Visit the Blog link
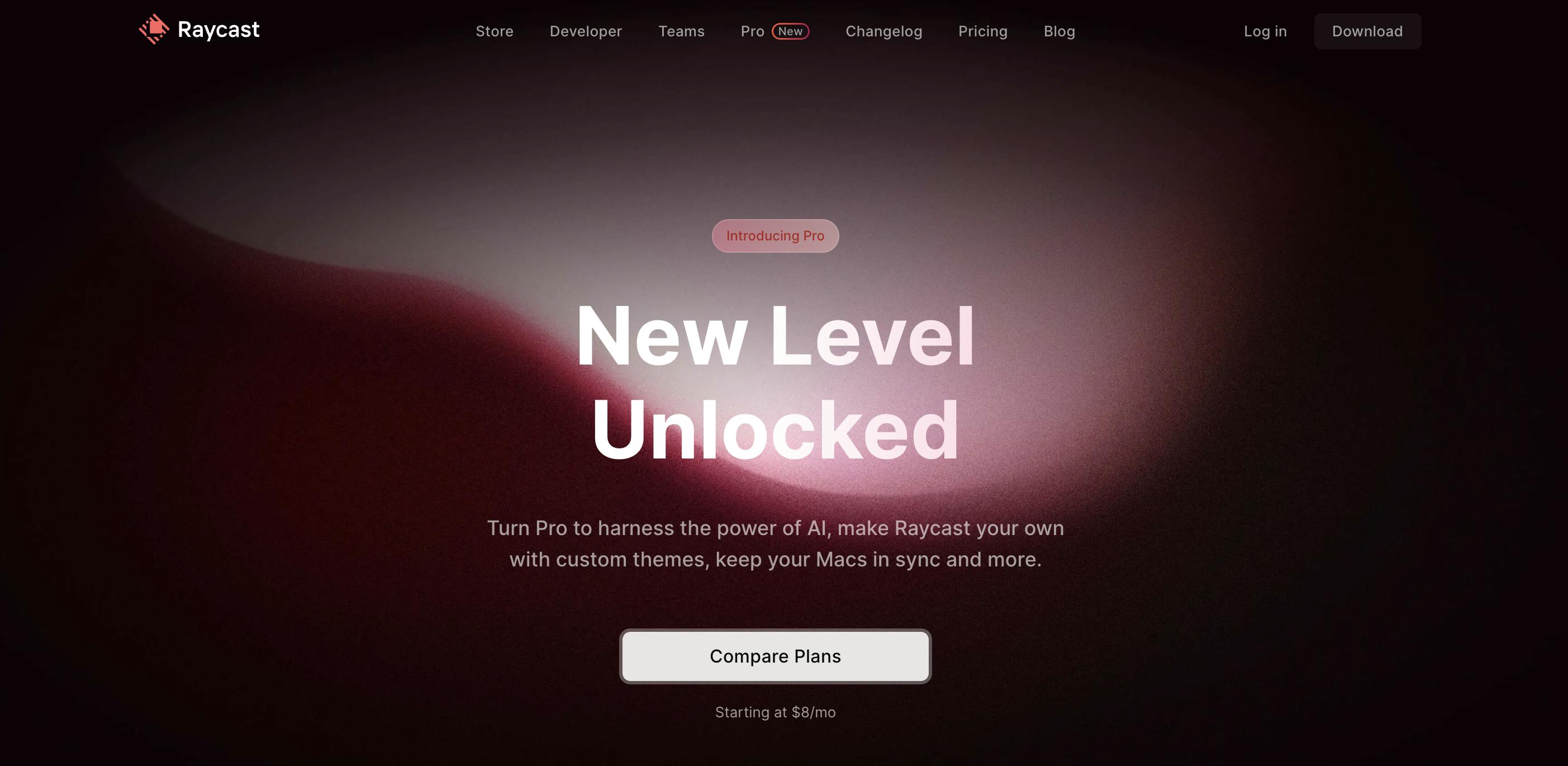 pos(1059,31)
